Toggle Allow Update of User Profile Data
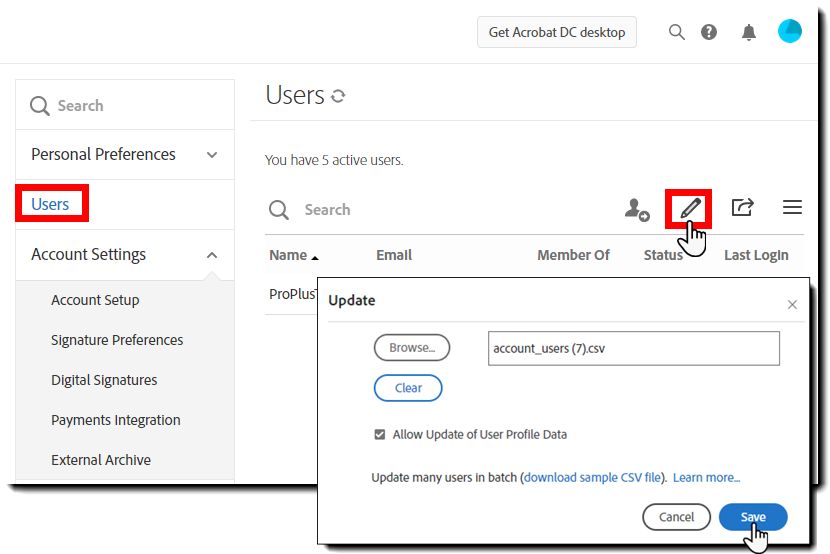Screen dimensions: 830x554 pos(380,435)
